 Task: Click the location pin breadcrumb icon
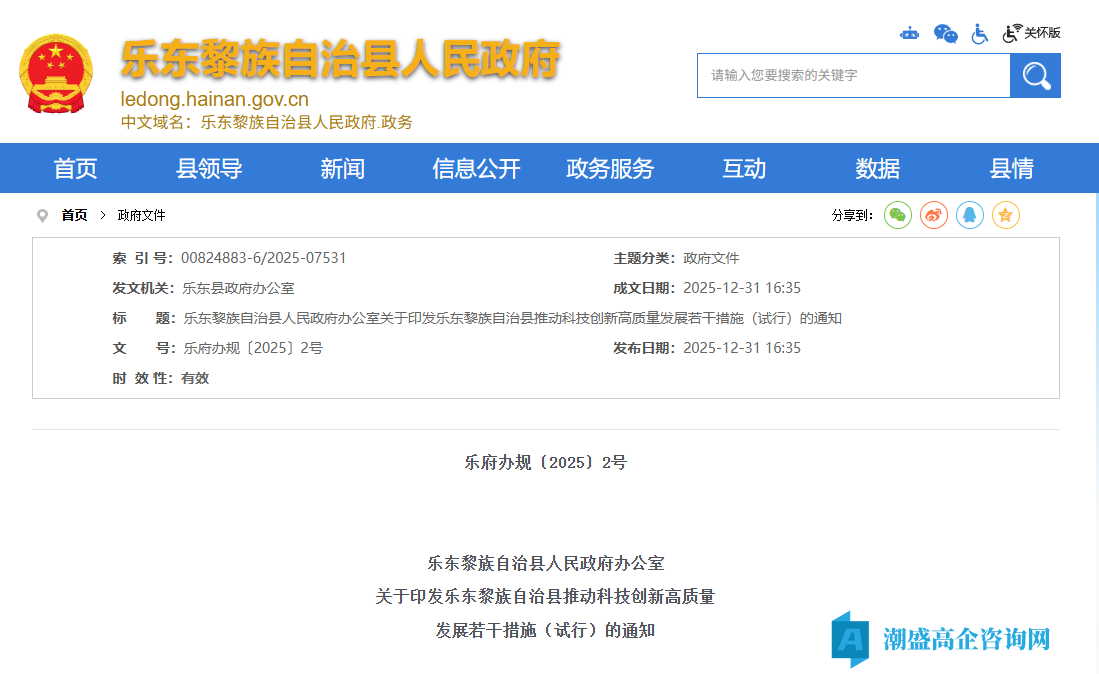pyautogui.click(x=42, y=215)
